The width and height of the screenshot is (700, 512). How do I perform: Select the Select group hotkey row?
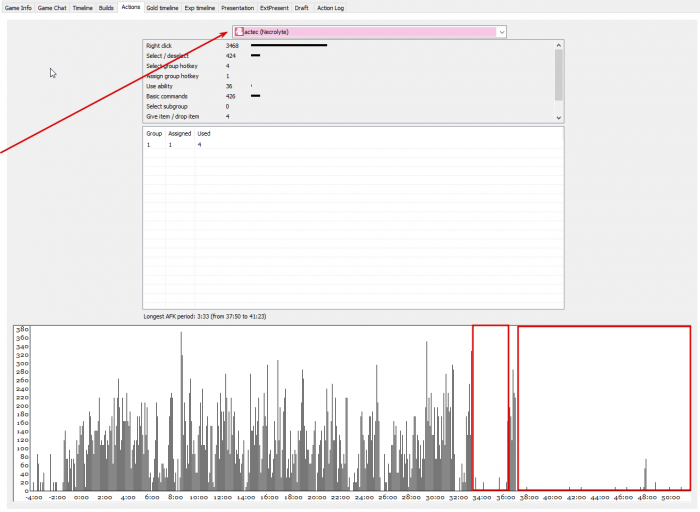[x=348, y=66]
